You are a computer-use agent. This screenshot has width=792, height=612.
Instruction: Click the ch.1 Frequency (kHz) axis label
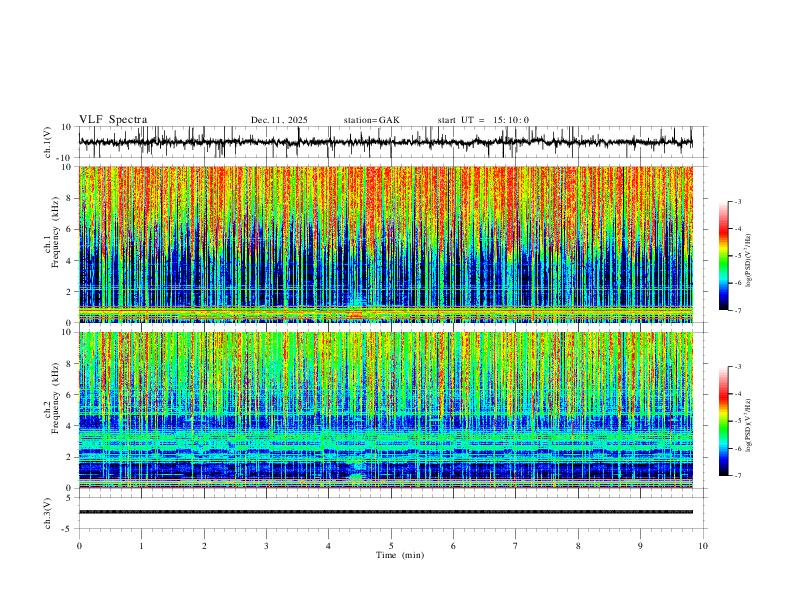point(51,232)
